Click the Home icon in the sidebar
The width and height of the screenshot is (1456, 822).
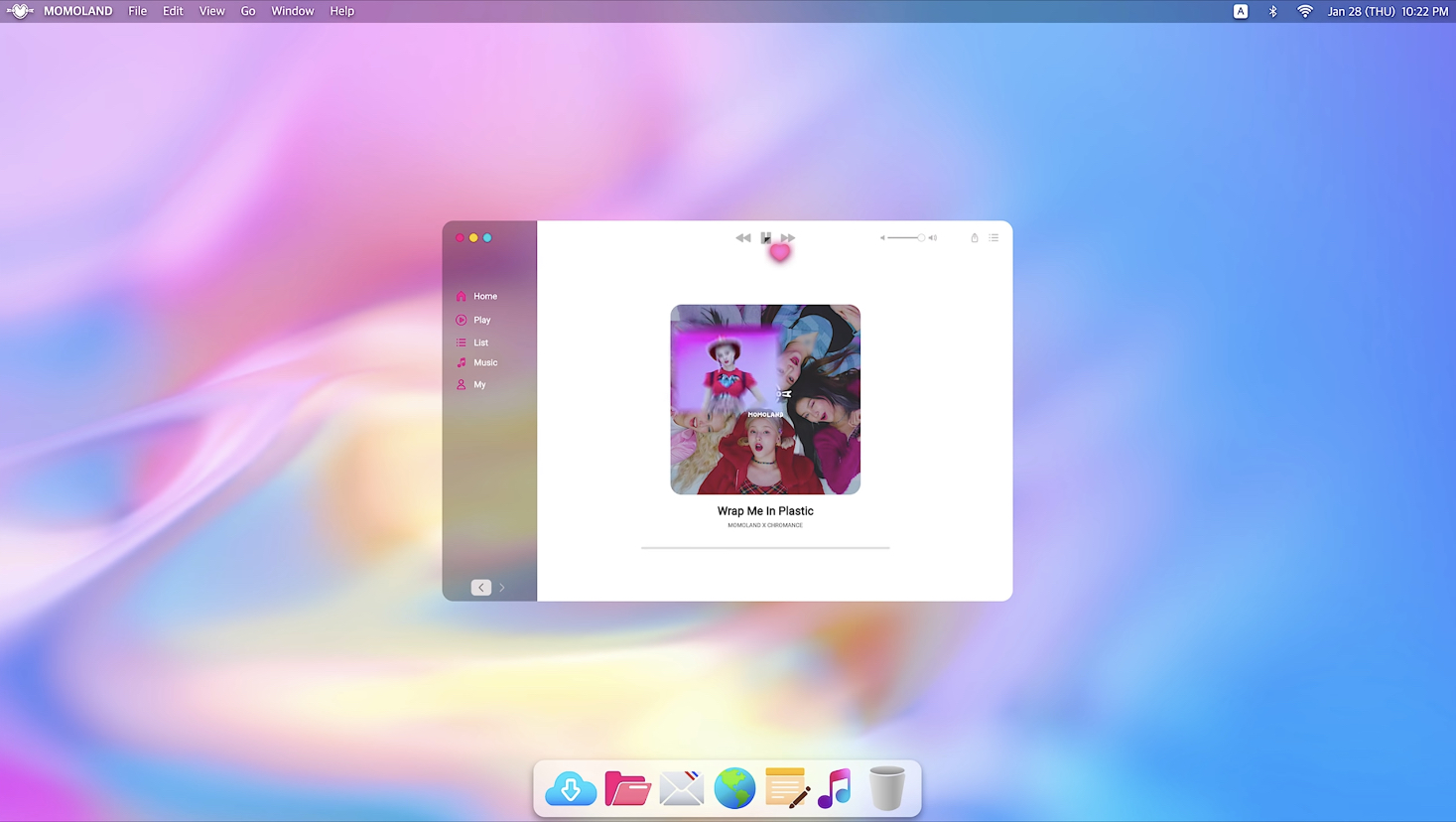pos(462,296)
